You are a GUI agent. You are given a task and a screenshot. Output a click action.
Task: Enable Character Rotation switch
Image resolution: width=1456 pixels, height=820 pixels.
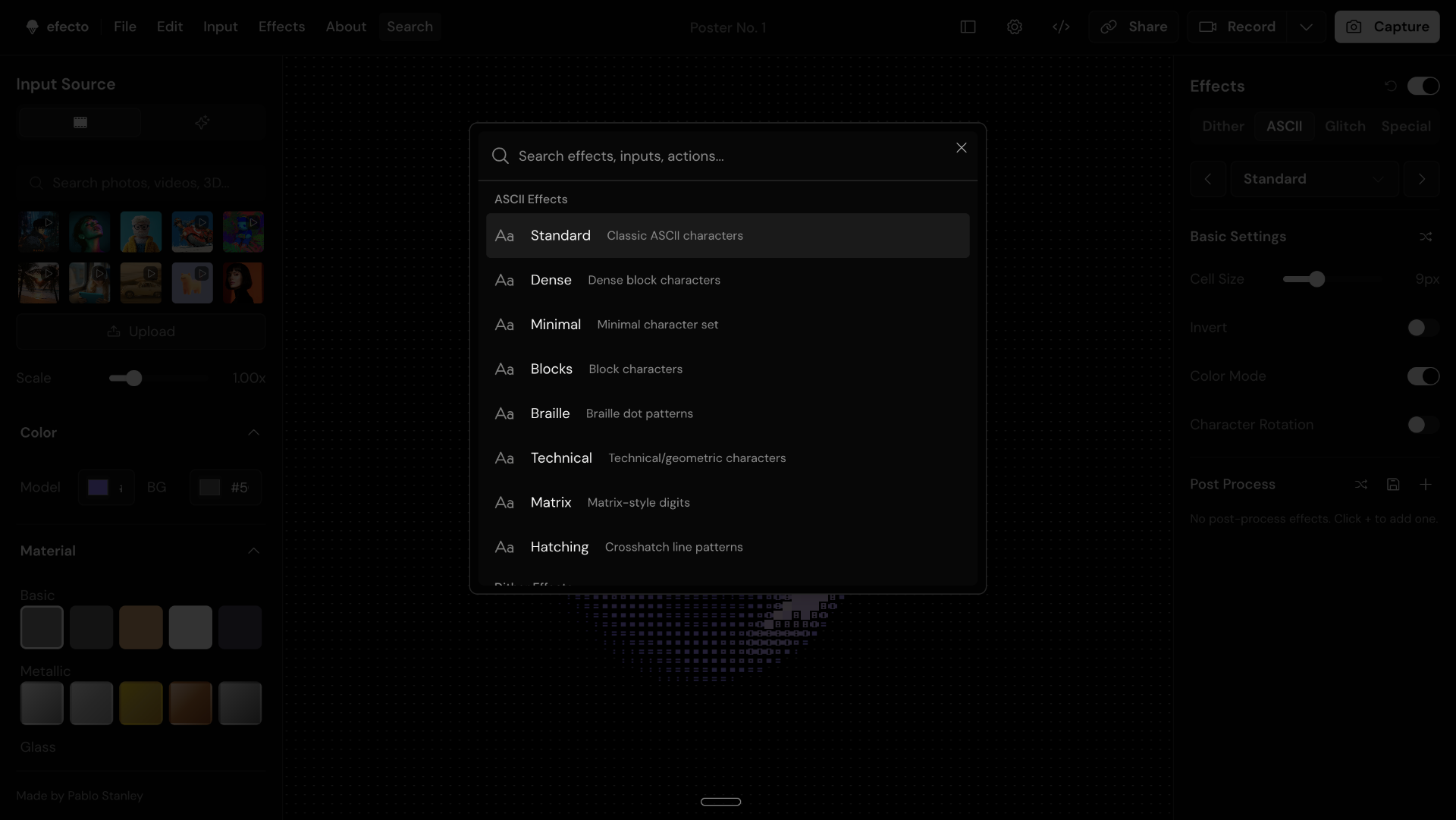1423,425
